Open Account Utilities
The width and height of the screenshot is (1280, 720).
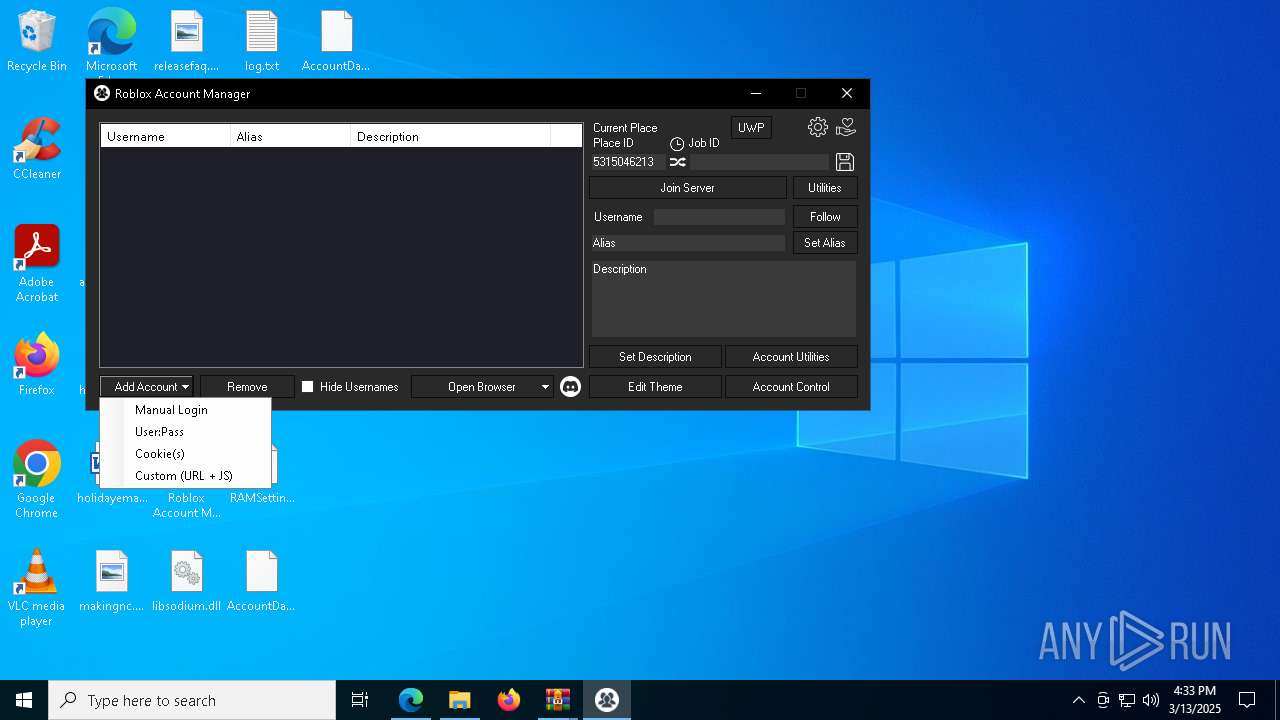click(x=791, y=357)
